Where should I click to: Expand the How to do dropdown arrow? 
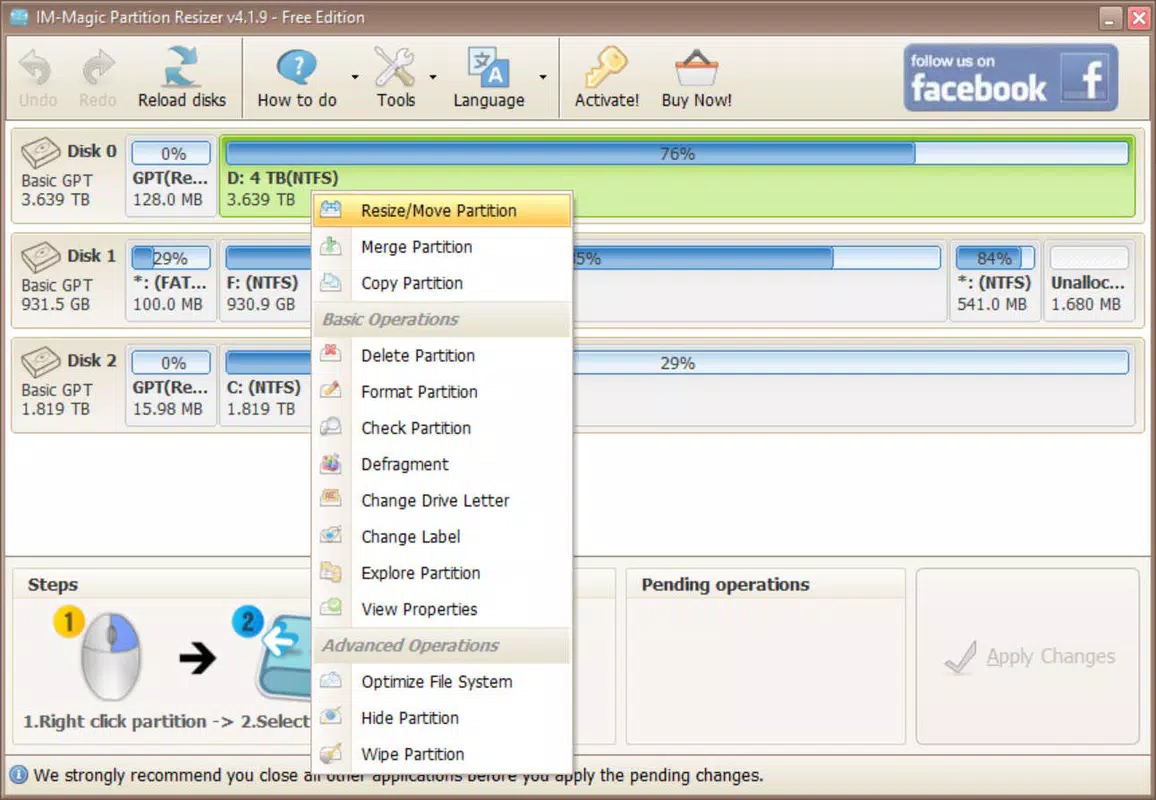(x=355, y=77)
